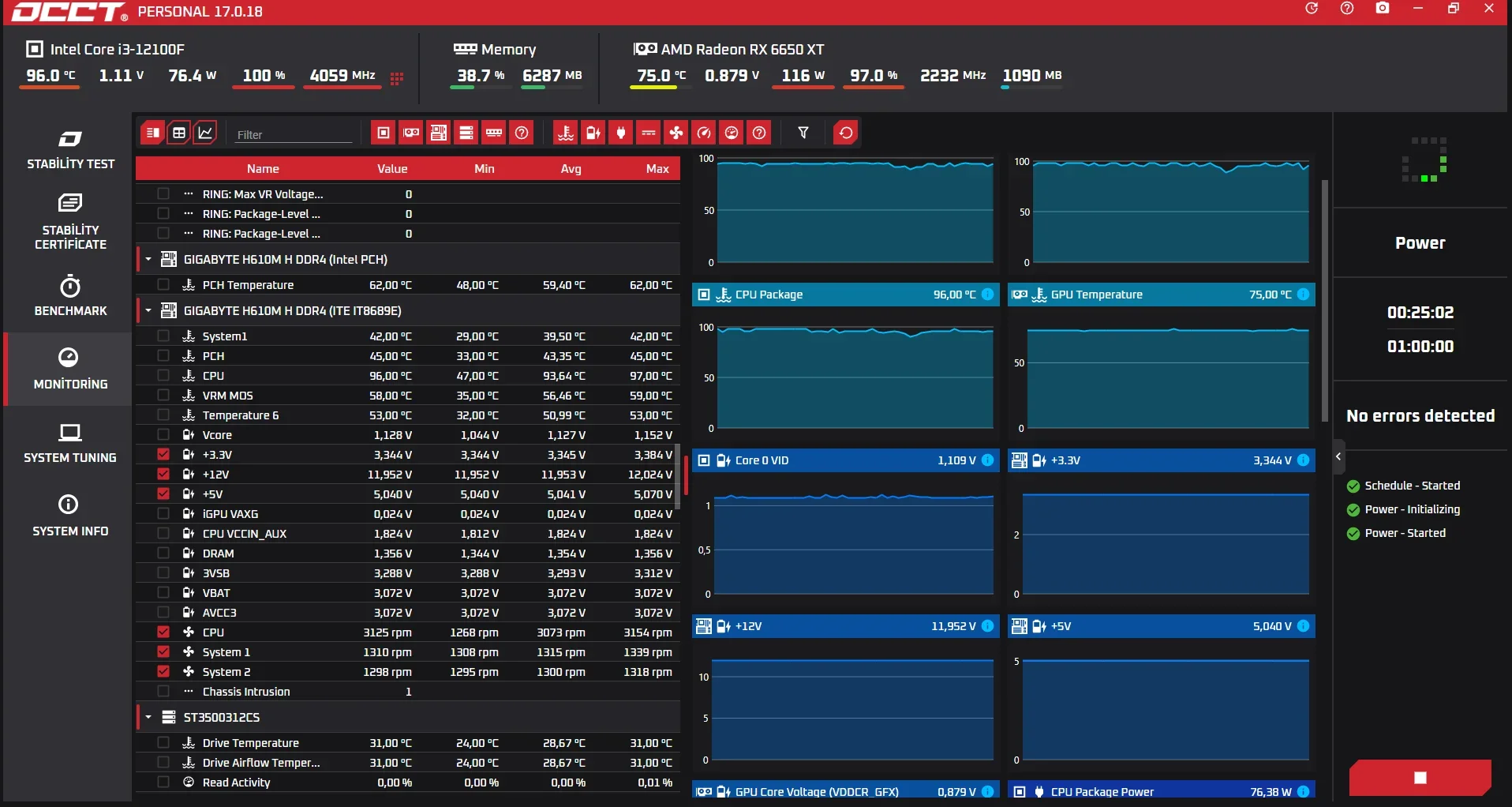Uncheck the +12V sensor checkbox
1512x807 pixels.
pos(163,474)
